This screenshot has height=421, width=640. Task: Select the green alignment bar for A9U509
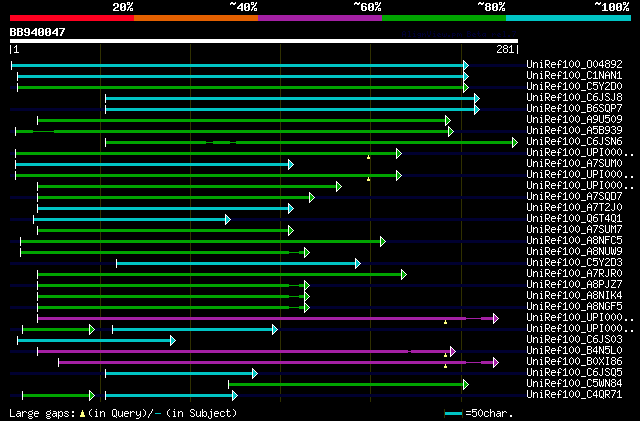click(244, 120)
